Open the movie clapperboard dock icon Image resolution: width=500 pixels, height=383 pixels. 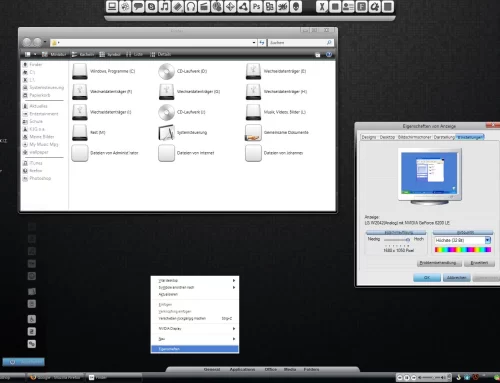(x=204, y=7)
